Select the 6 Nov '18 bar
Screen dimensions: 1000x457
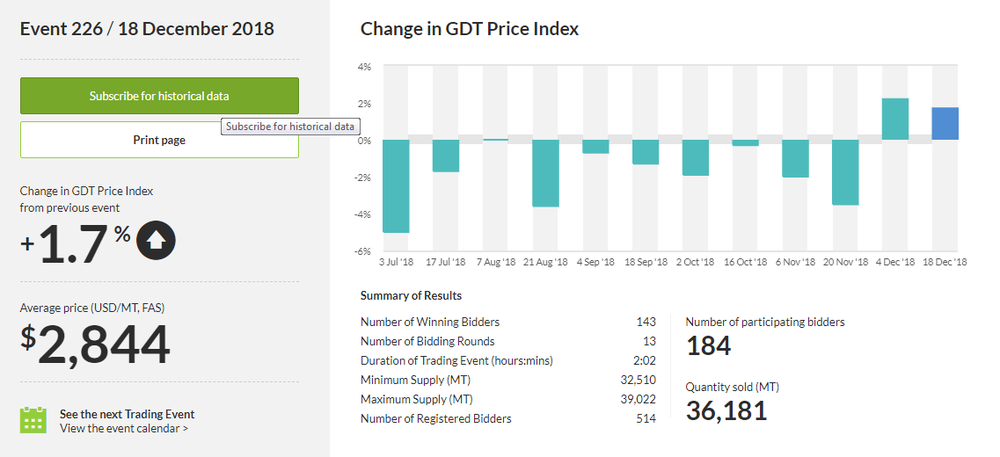click(x=796, y=159)
